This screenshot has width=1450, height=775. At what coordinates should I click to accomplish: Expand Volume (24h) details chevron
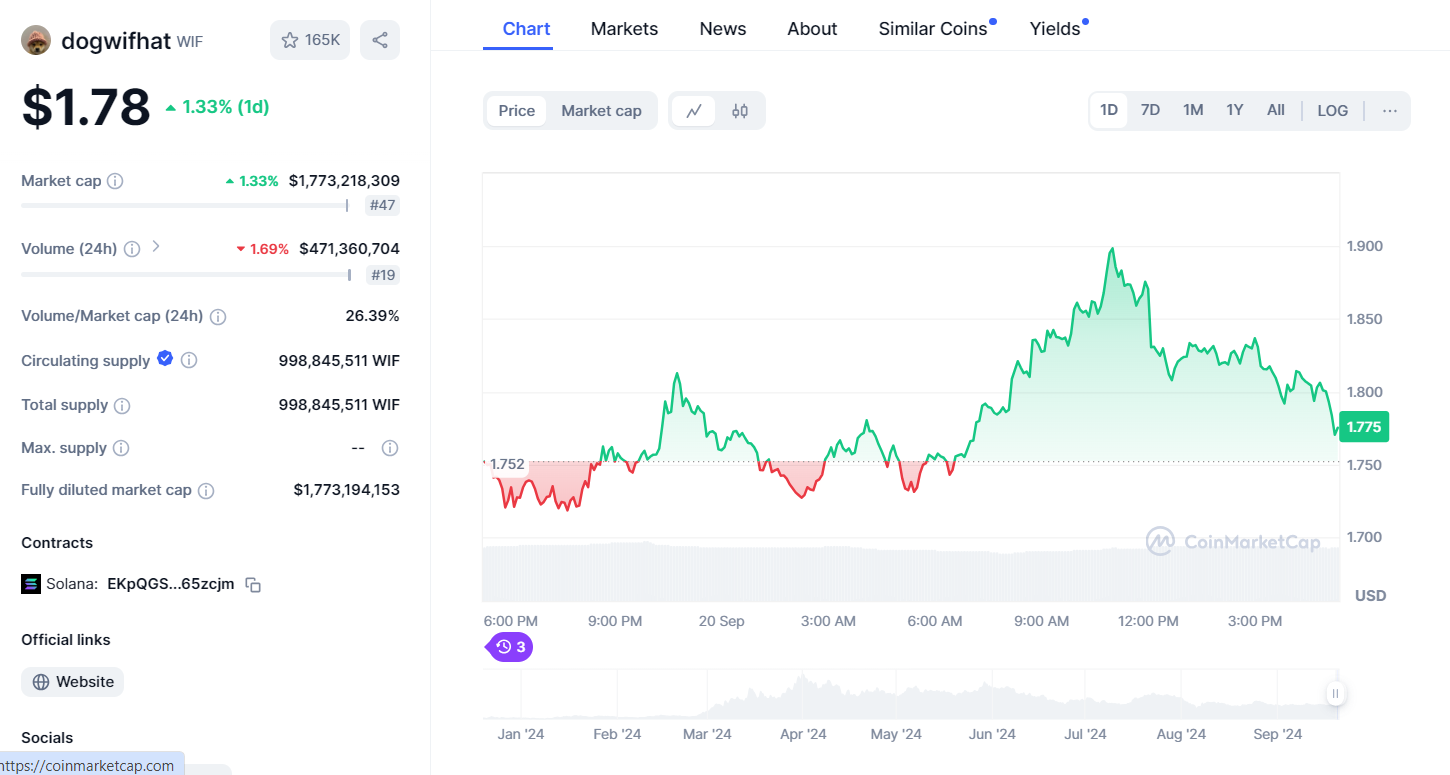(x=157, y=247)
